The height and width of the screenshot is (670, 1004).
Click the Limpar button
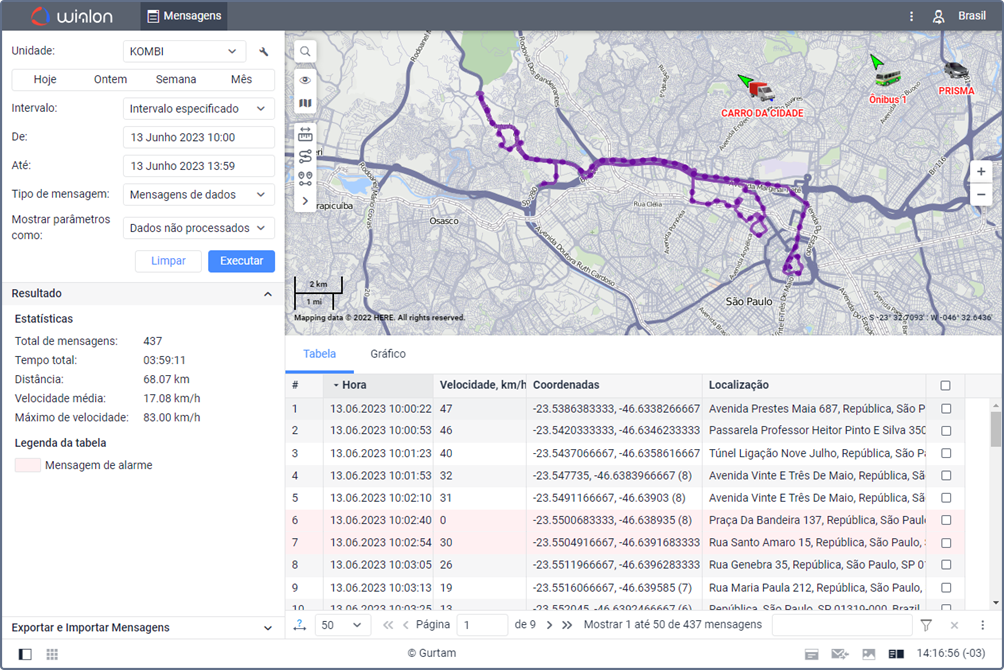pos(168,261)
